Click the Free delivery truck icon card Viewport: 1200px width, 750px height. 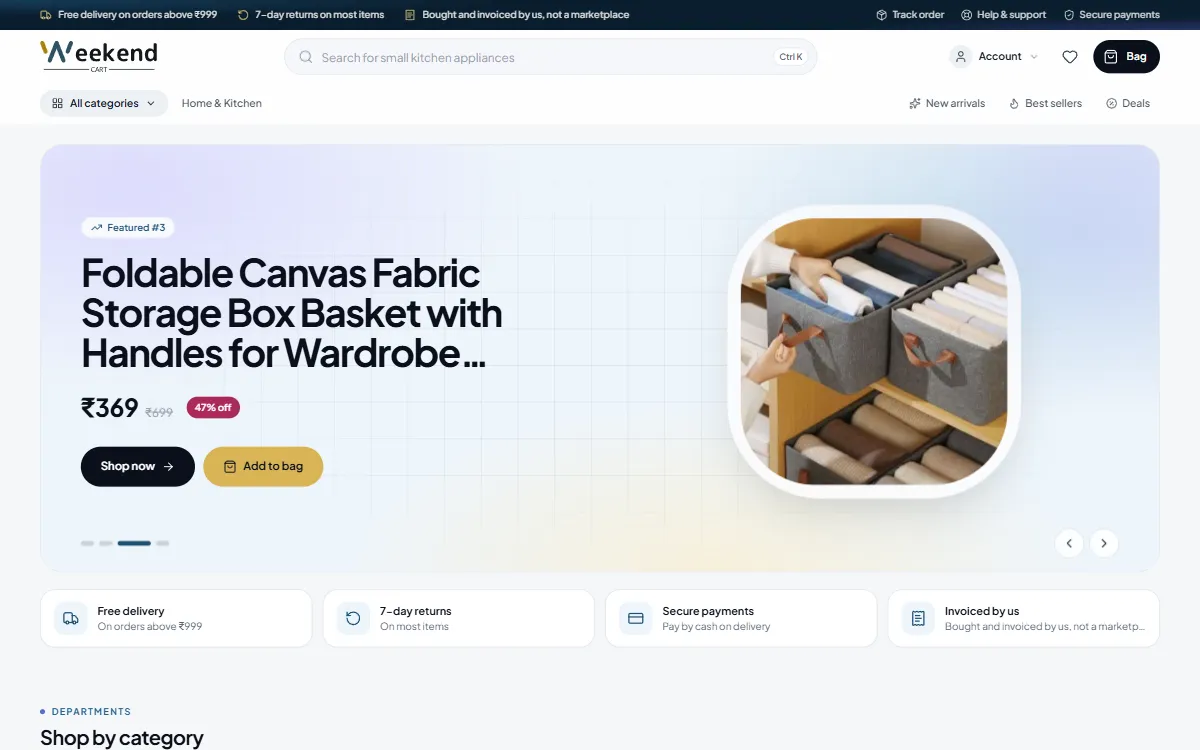click(70, 618)
